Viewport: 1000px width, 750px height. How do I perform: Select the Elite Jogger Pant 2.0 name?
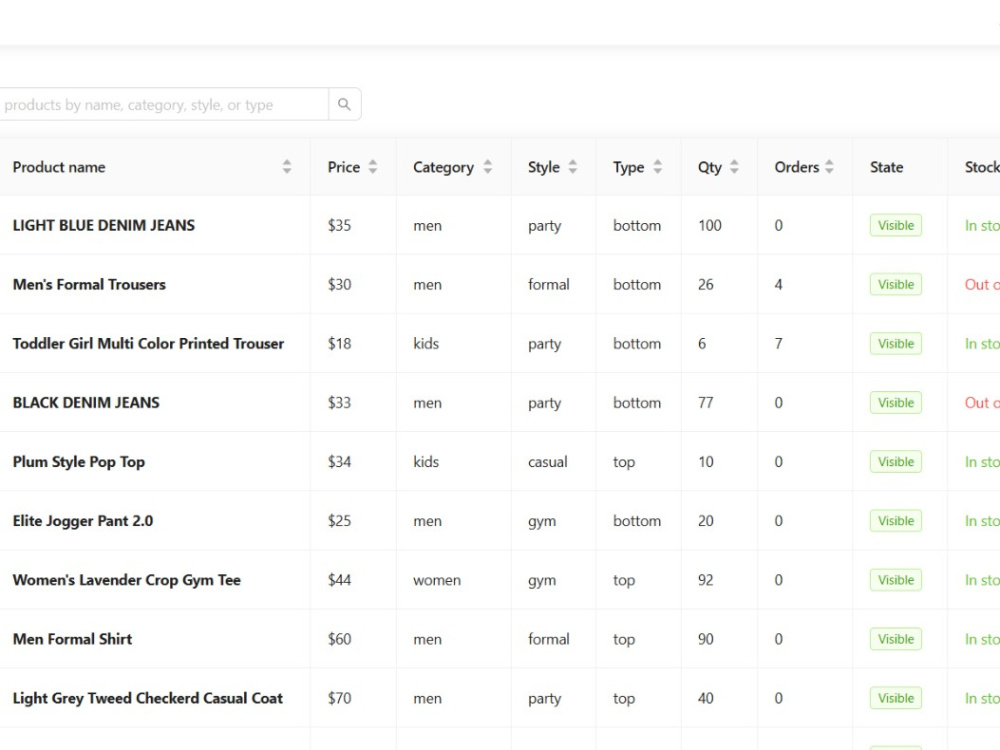[83, 521]
